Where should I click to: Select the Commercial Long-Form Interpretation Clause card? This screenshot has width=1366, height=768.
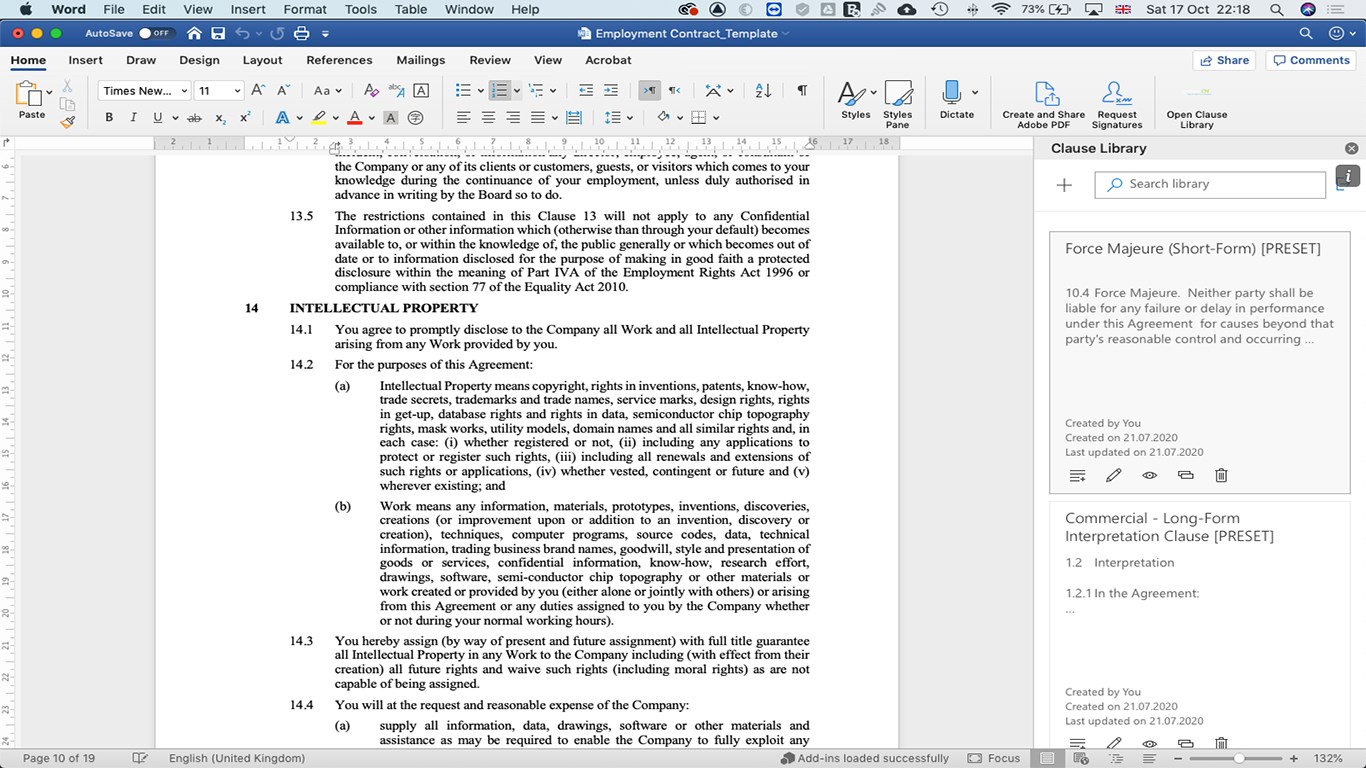[x=1199, y=625]
